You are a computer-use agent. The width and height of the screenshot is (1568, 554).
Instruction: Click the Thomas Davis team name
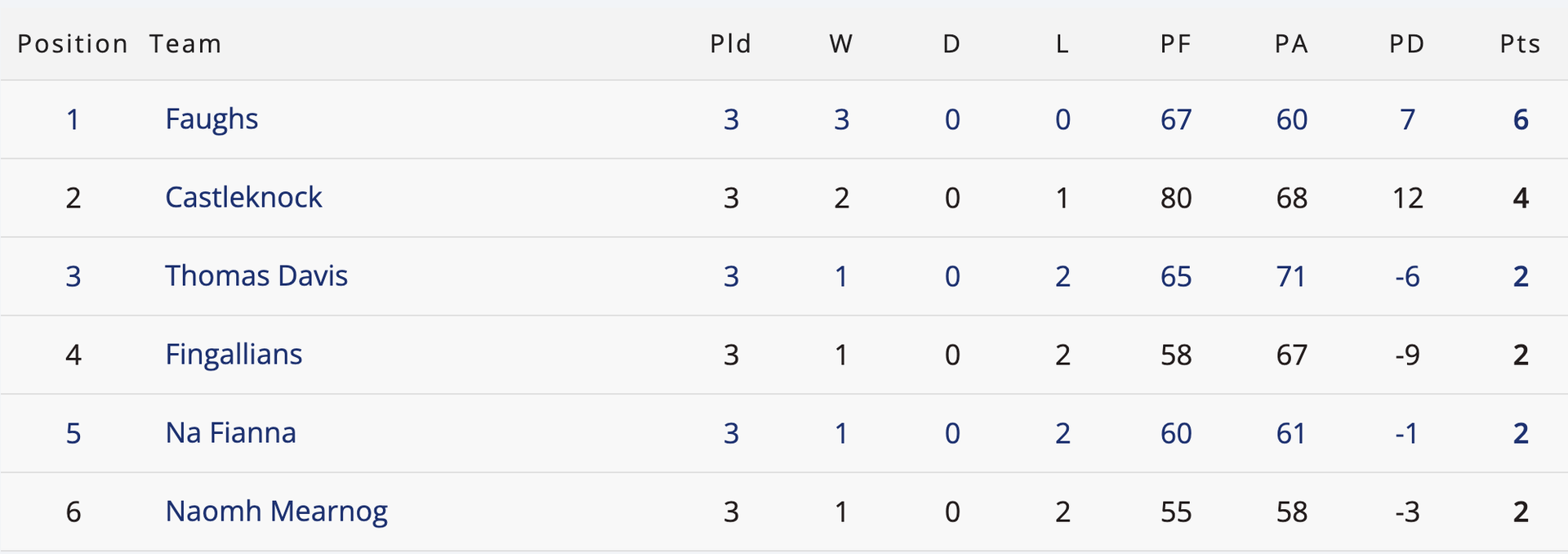coord(256,276)
